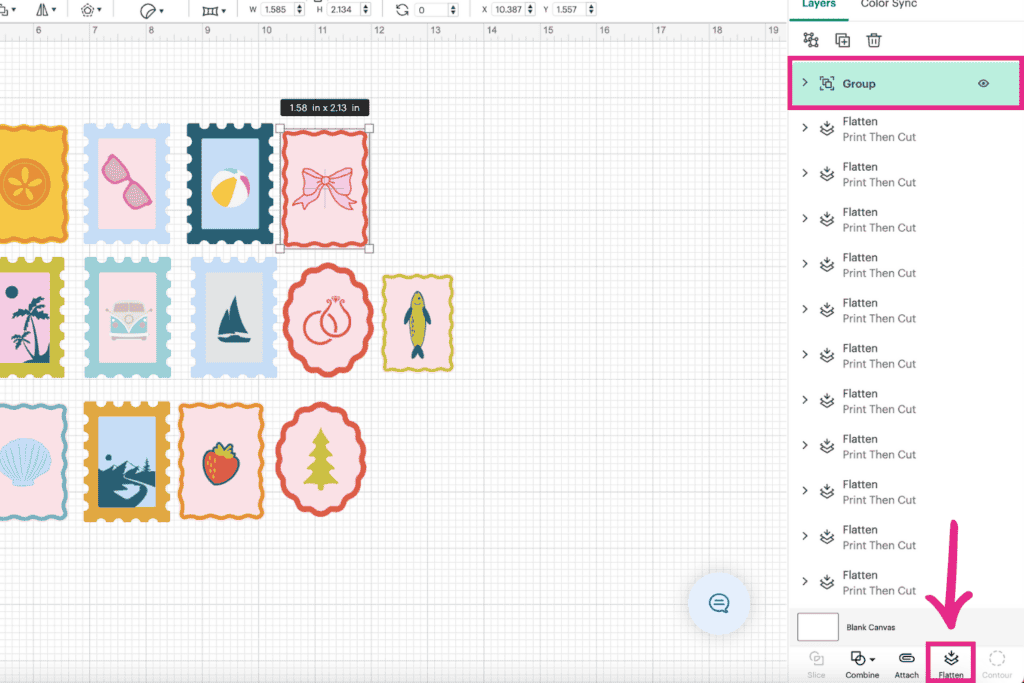Select the wedding rings stamp
The image size is (1024, 683).
328,320
